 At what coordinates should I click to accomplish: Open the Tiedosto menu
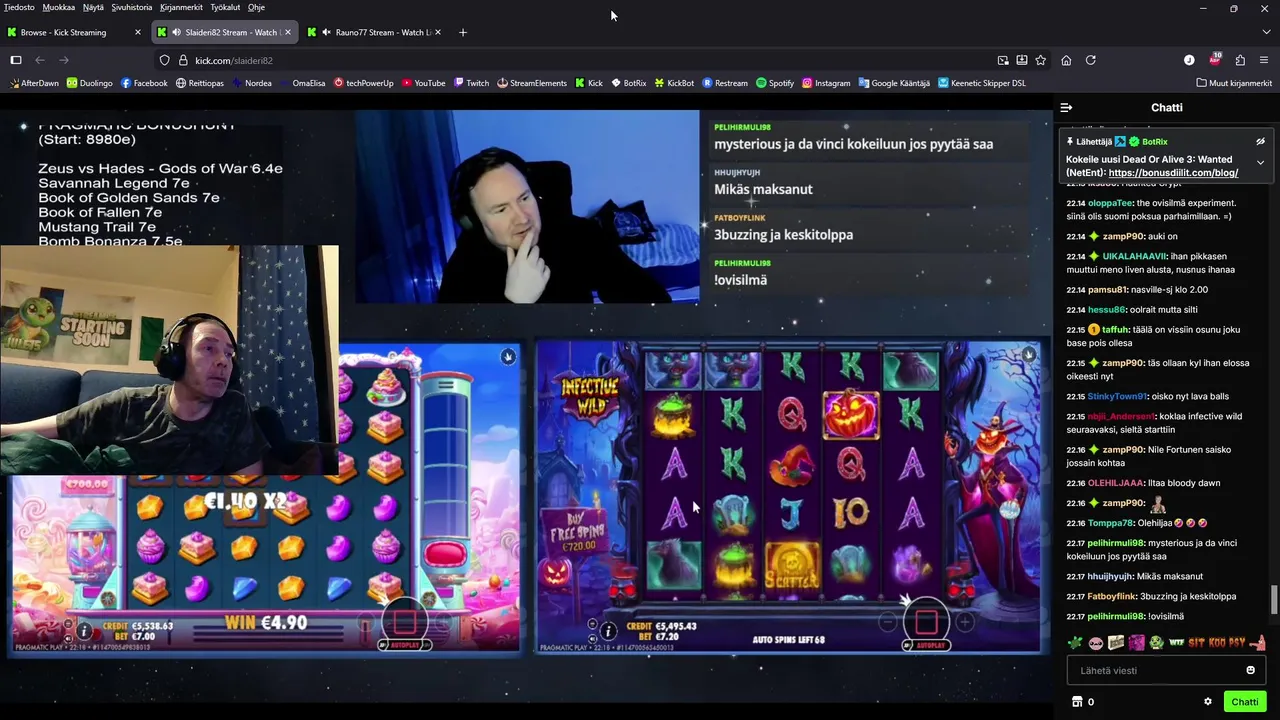click(19, 7)
